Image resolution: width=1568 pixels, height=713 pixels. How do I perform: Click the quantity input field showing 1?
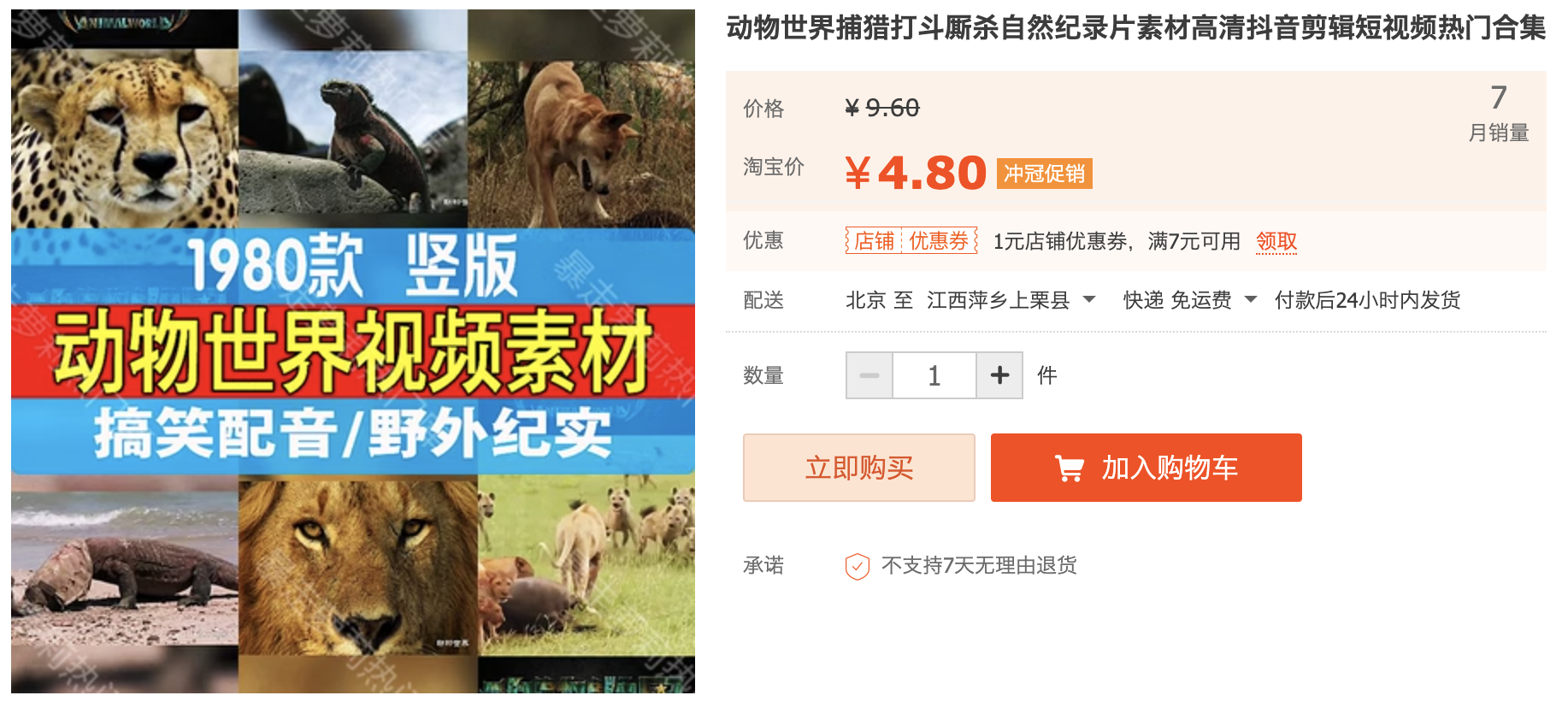pyautogui.click(x=934, y=375)
